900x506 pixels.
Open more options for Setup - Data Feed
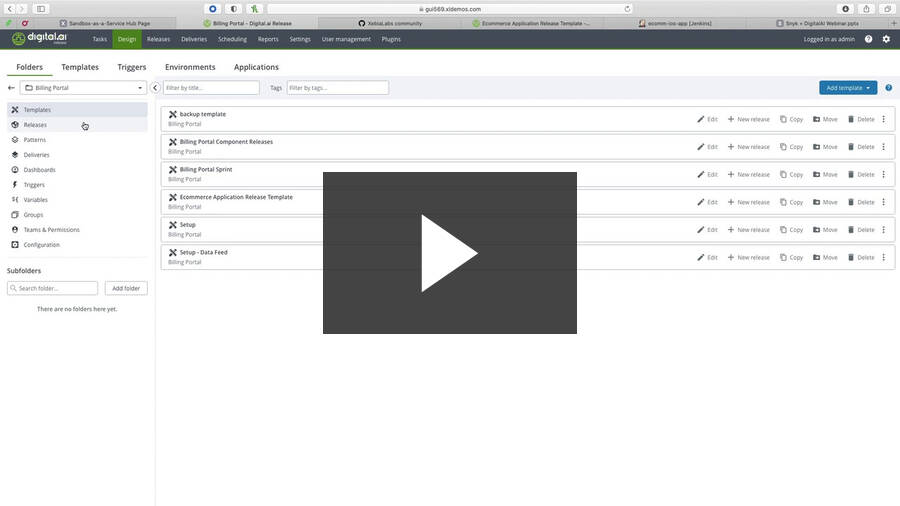884,258
